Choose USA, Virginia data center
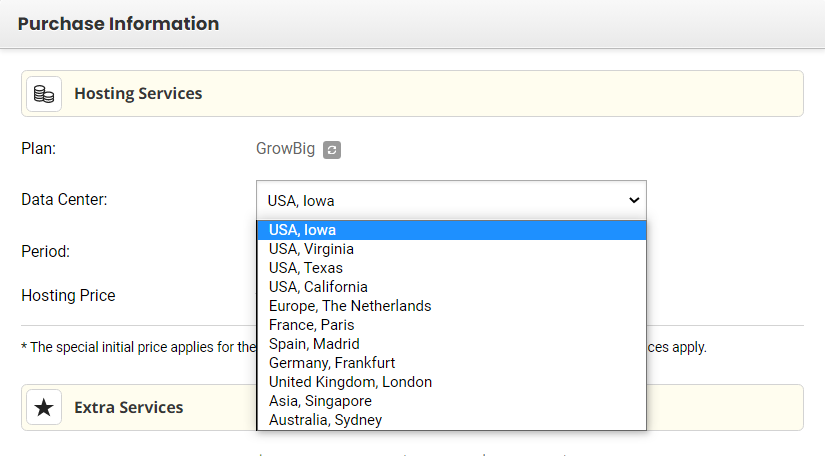 [x=451, y=249]
